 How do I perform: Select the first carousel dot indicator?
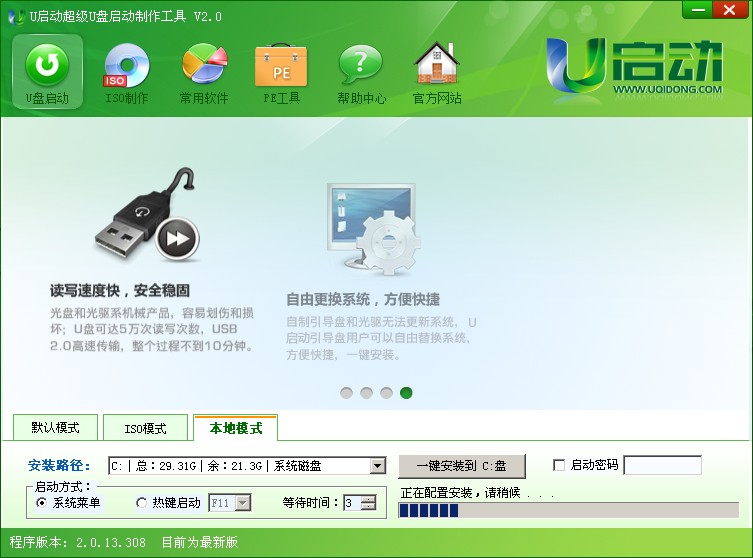(347, 393)
